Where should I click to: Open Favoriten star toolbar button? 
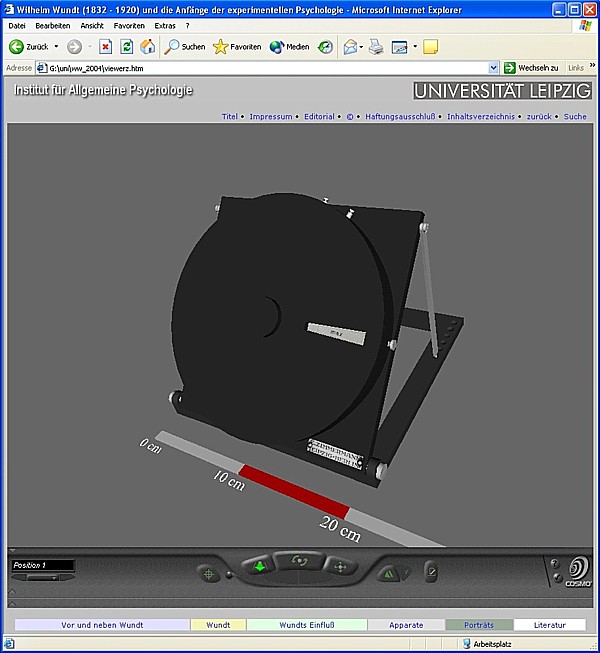(237, 47)
